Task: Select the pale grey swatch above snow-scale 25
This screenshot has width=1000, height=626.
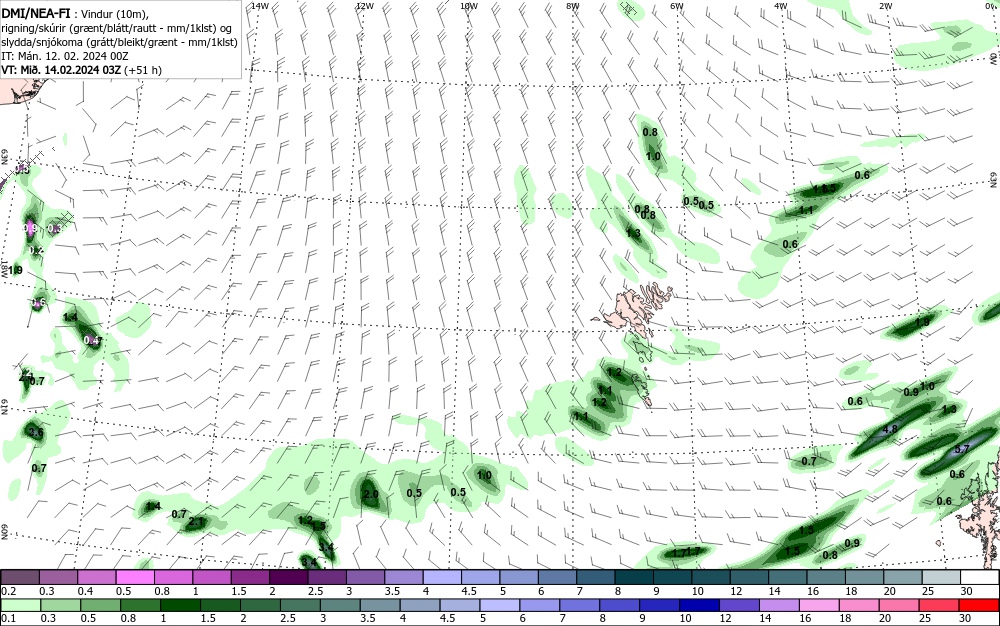Action: pos(941,578)
